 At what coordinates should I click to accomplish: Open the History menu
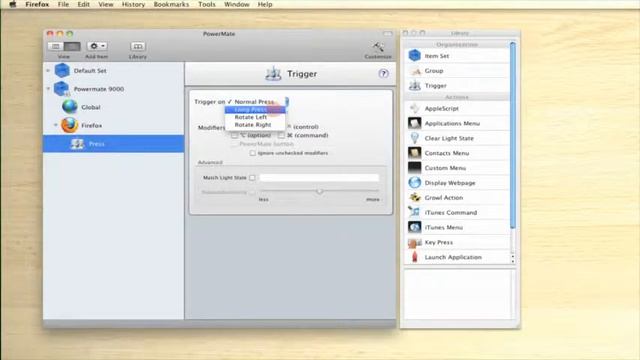(x=133, y=4)
